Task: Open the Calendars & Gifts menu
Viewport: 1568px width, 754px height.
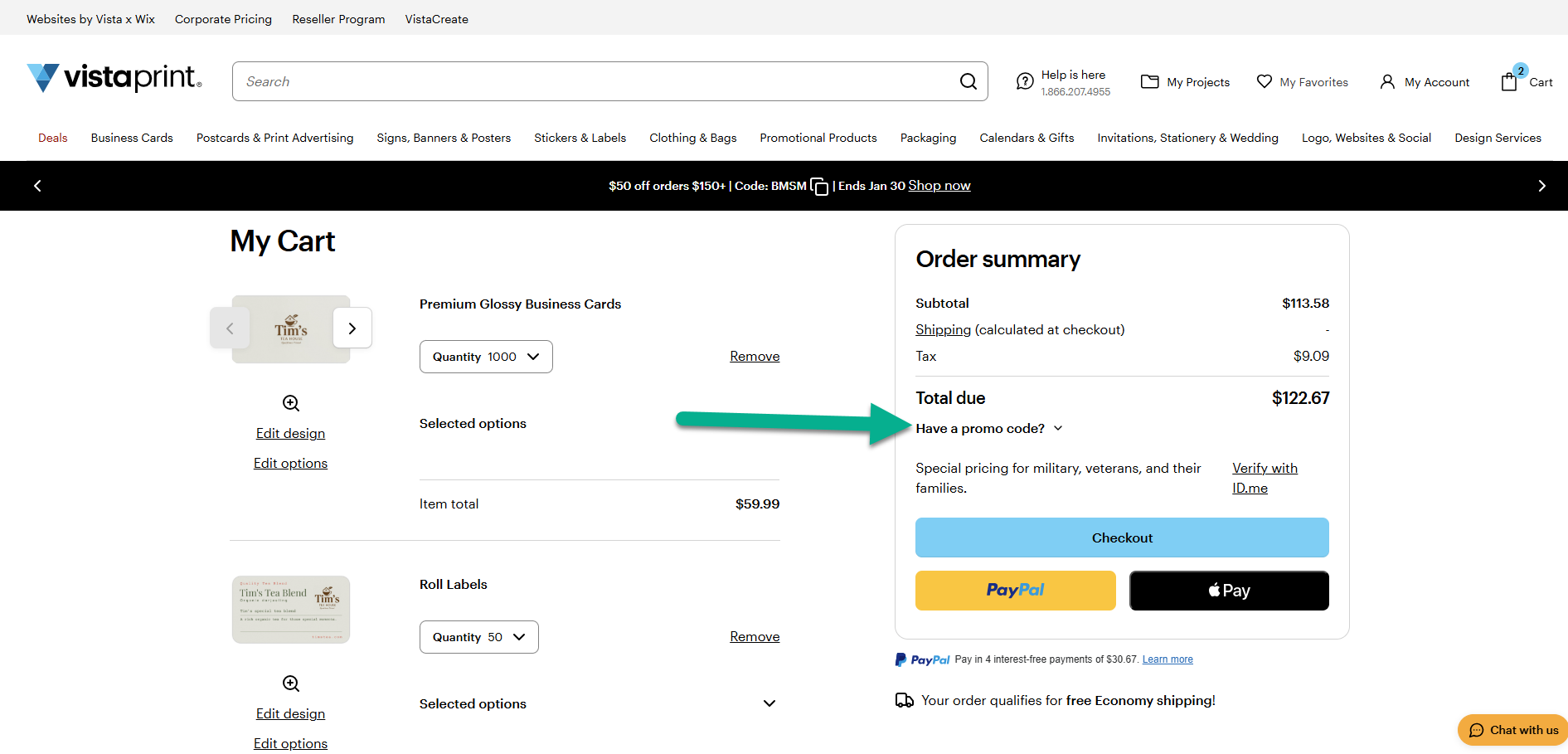Action: (1027, 138)
